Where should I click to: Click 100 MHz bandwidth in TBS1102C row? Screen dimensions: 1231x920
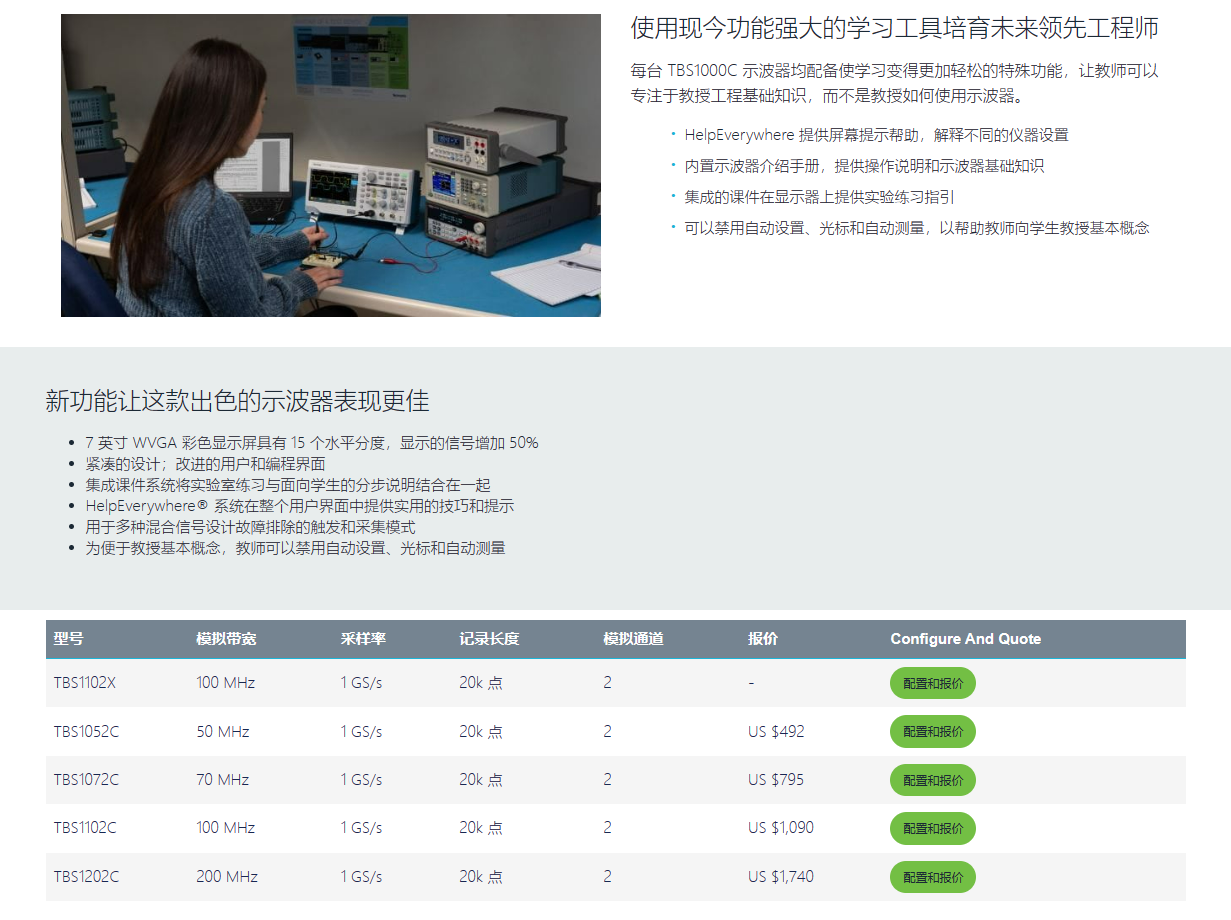(226, 828)
